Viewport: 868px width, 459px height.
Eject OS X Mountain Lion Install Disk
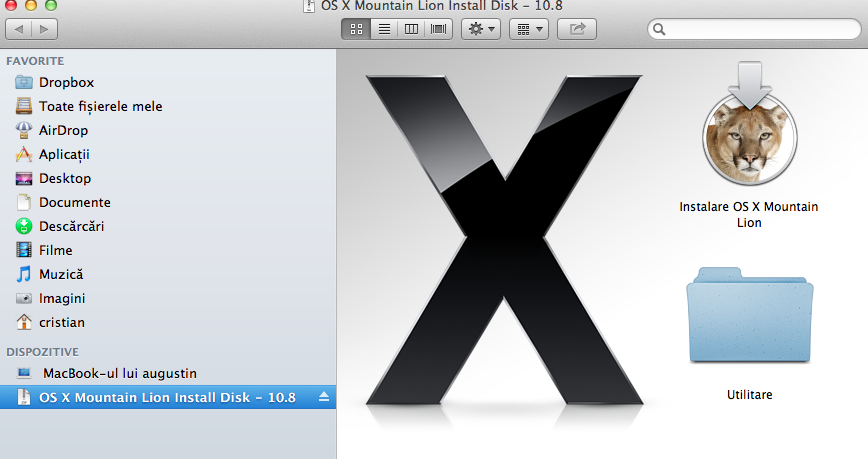(x=324, y=397)
